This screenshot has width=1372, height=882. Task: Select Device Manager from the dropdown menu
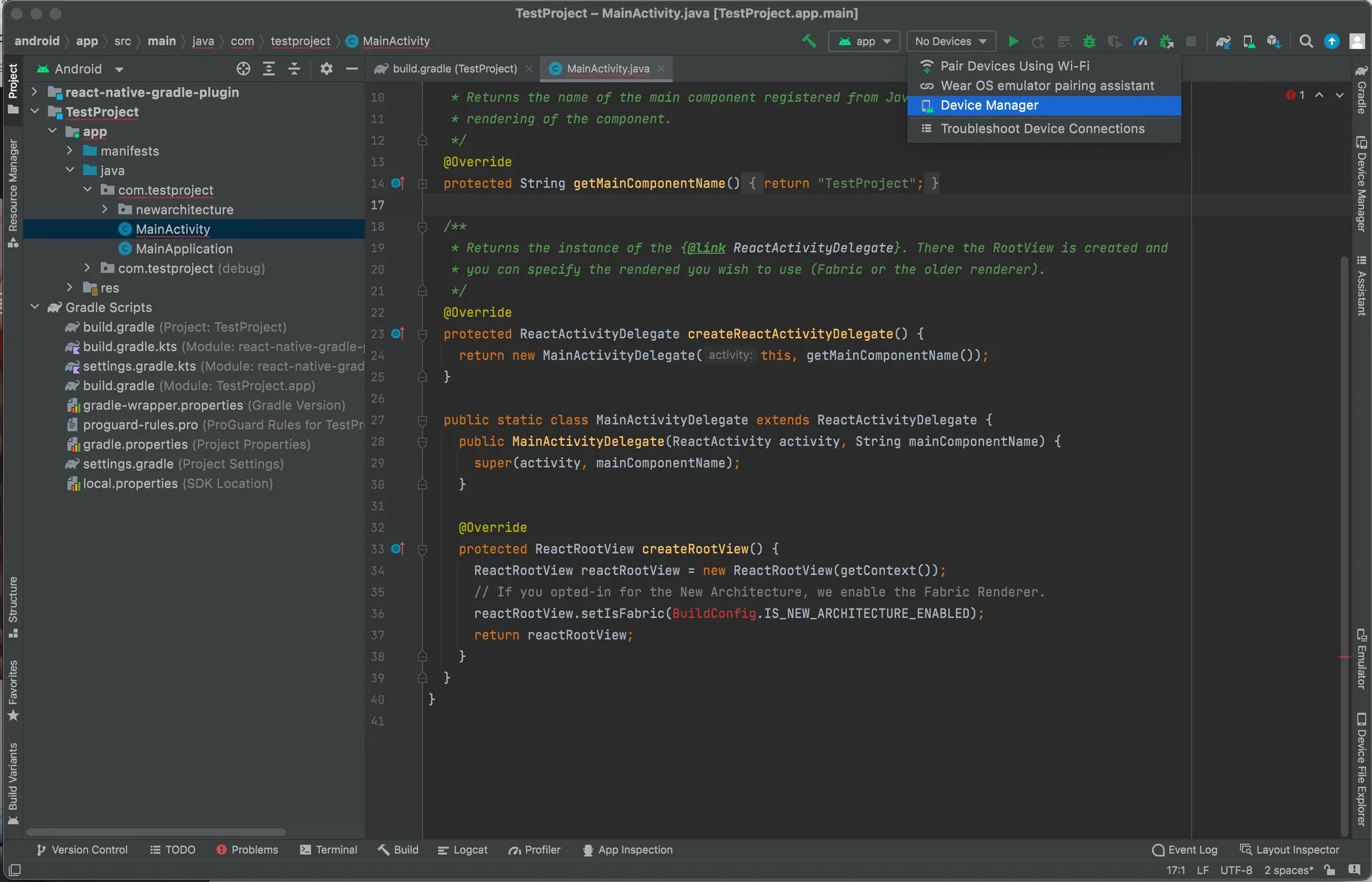(x=989, y=105)
